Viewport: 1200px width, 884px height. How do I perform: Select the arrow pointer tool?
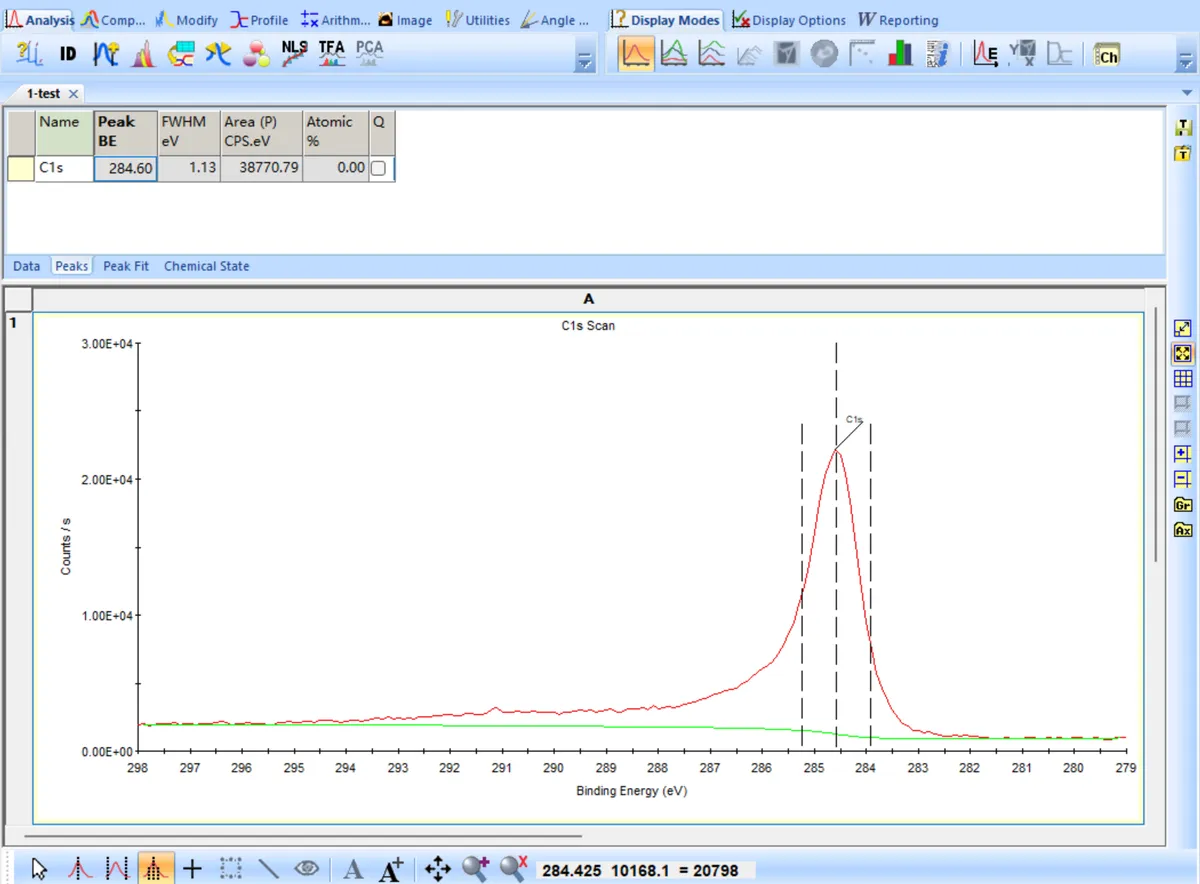point(39,868)
